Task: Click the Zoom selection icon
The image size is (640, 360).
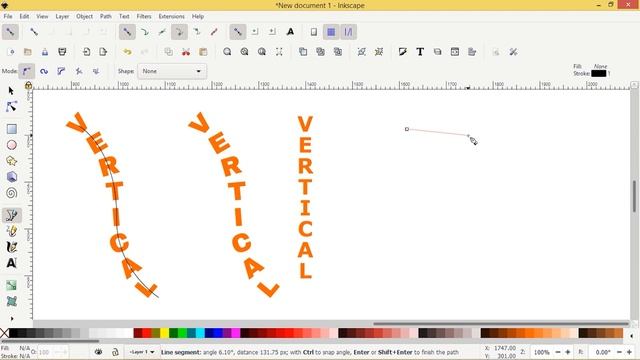Action: 227,52
